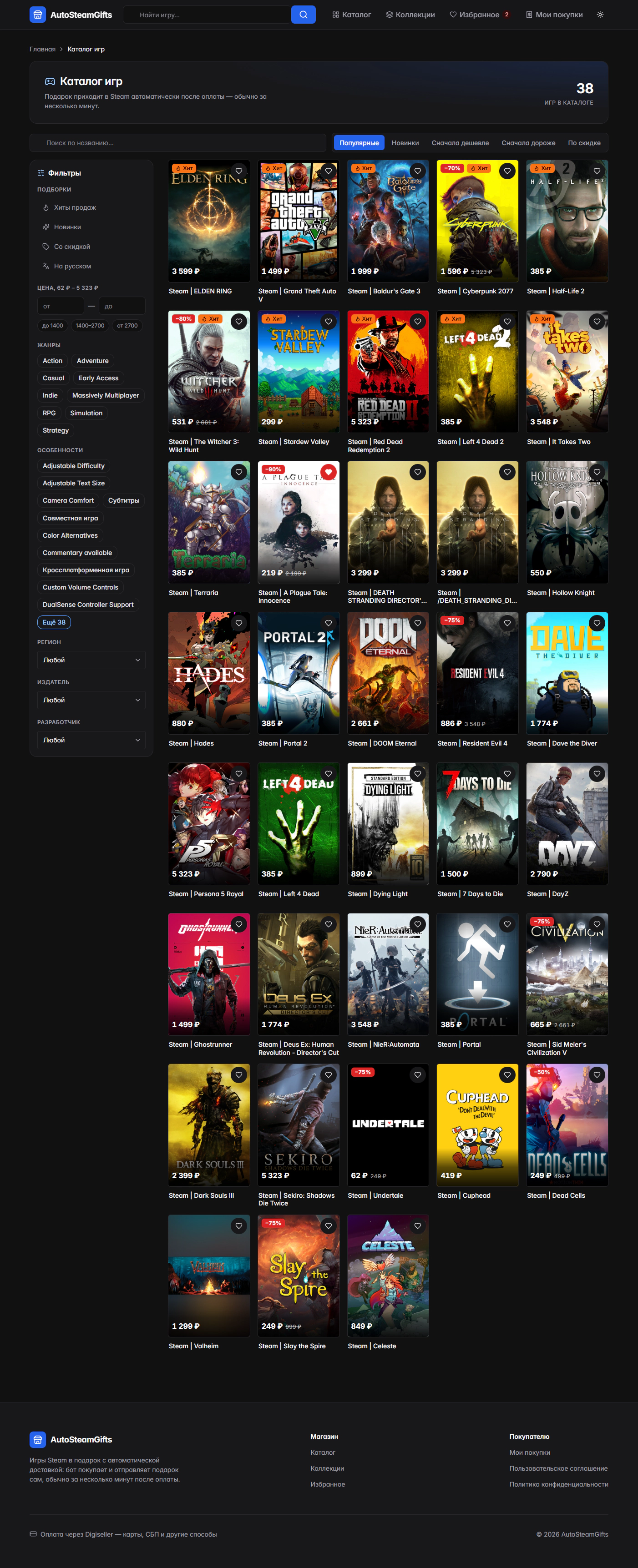
Task: Click the heart on the Valheim card
Action: click(239, 1226)
